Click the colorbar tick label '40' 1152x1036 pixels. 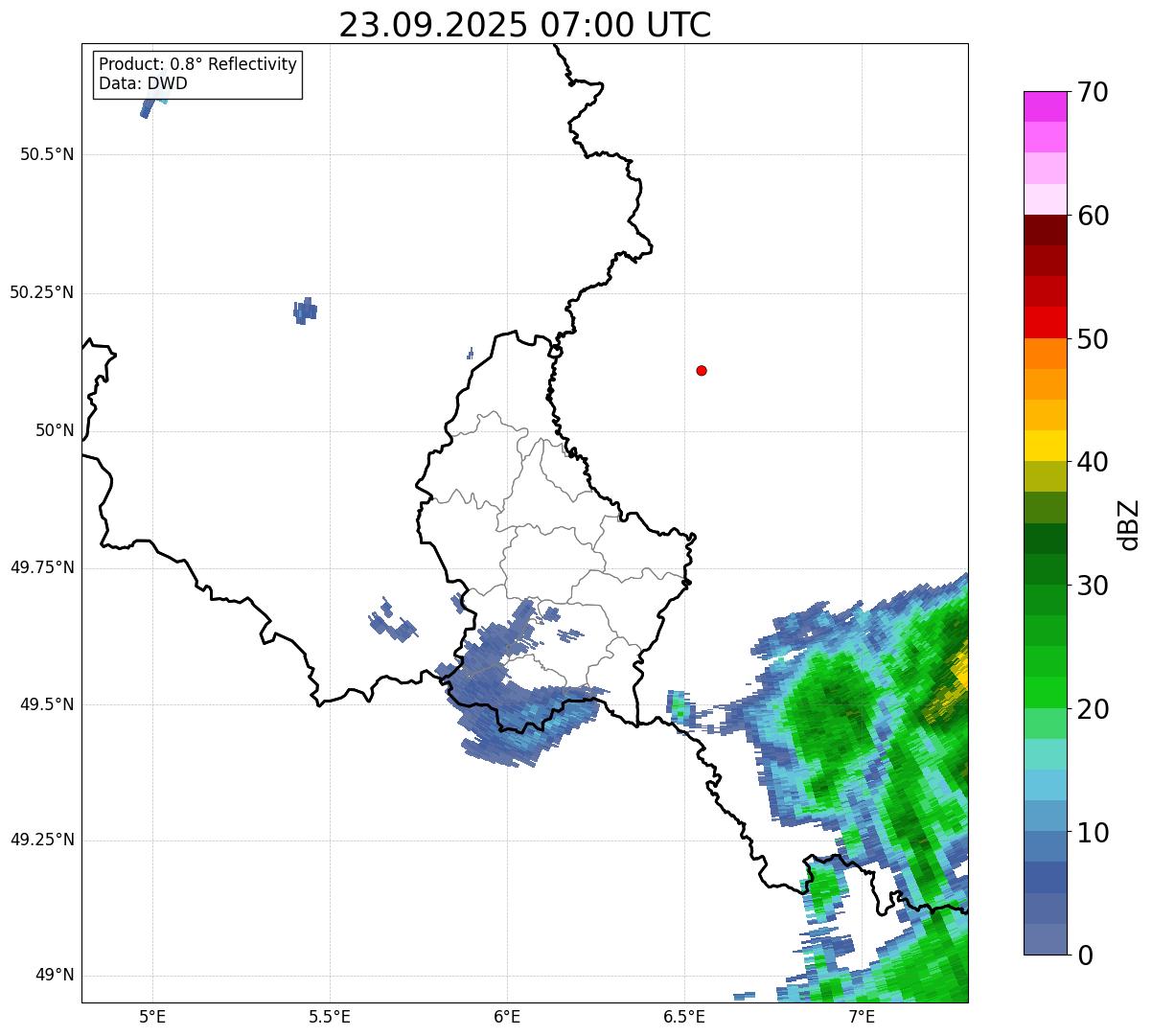click(x=1093, y=462)
